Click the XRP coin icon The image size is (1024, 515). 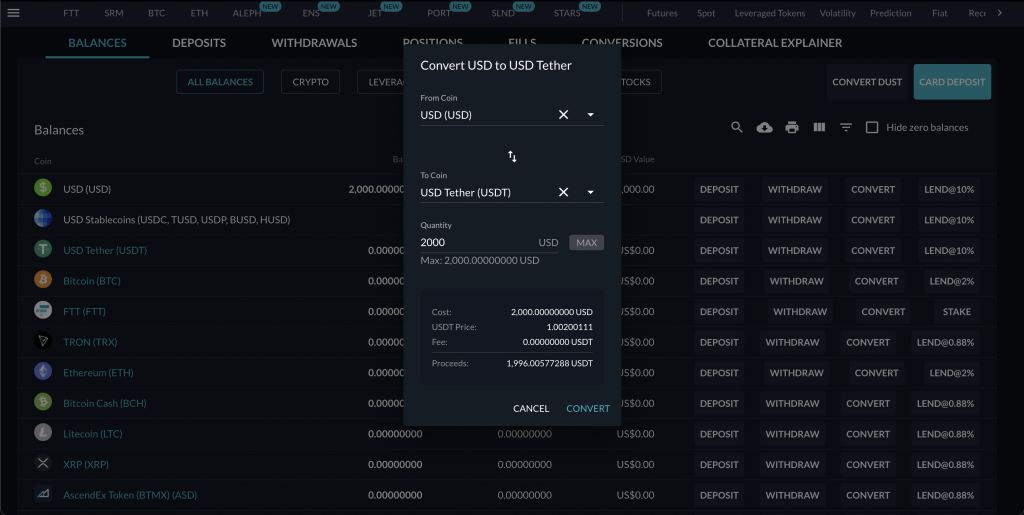(43, 463)
